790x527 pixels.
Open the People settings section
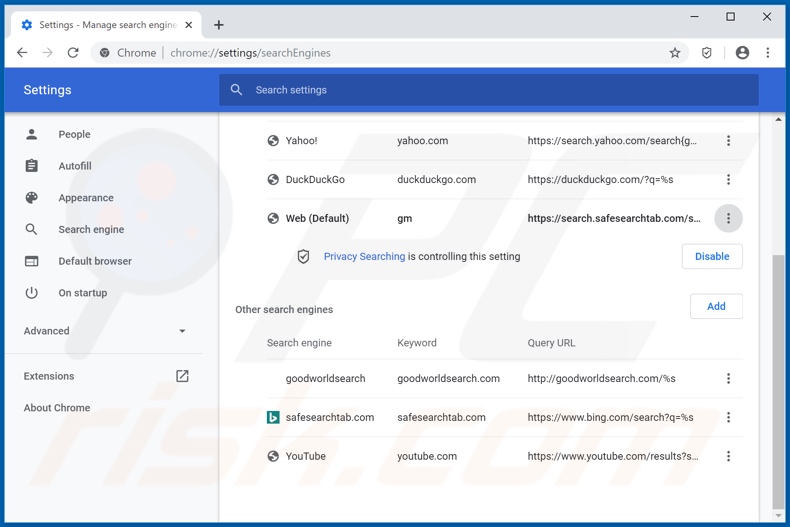click(74, 135)
